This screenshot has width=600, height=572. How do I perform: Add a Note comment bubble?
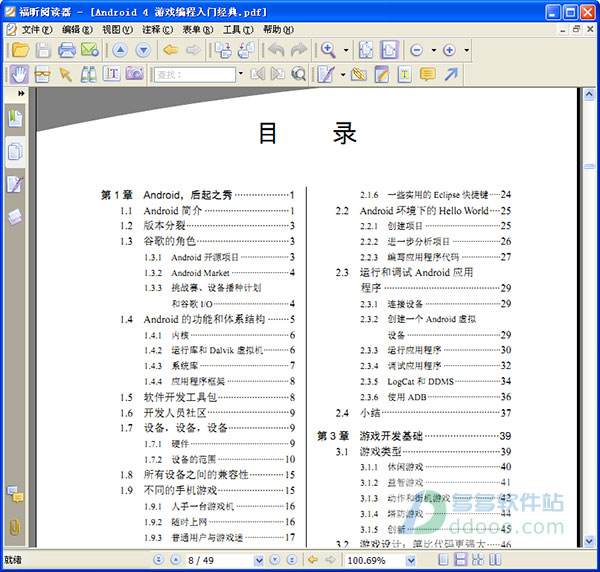point(428,74)
